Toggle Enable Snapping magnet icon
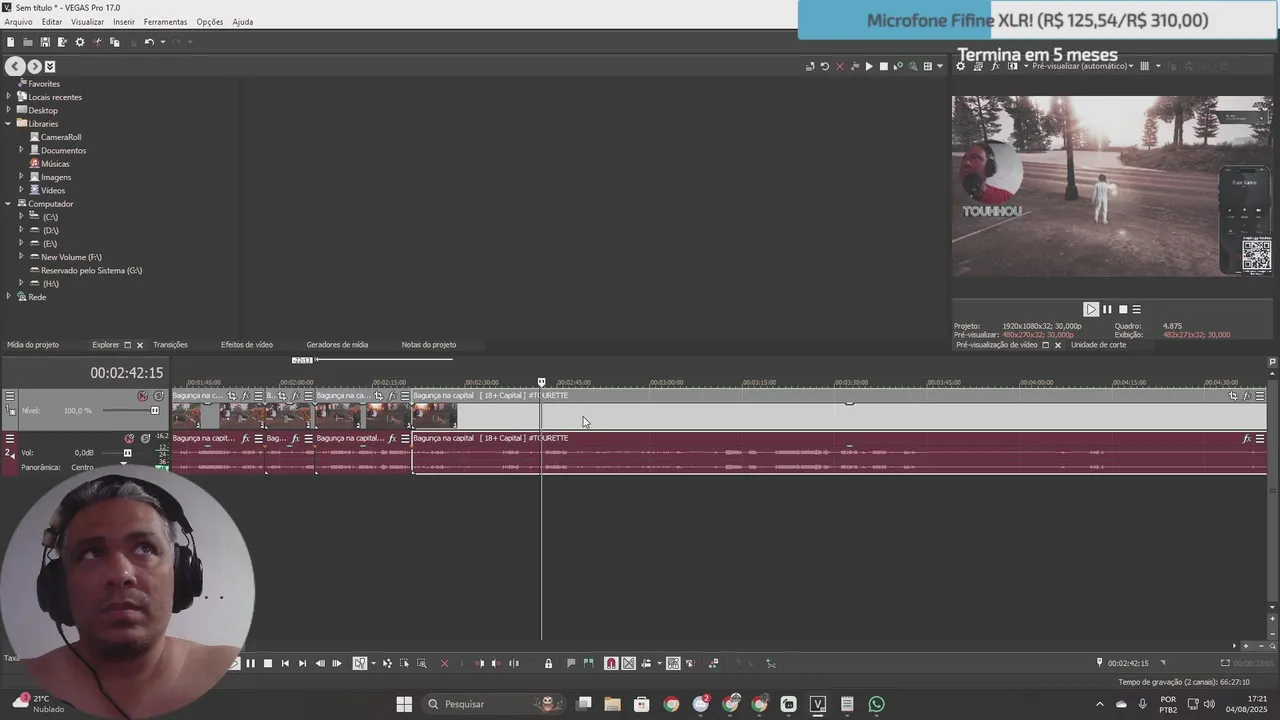The image size is (1280, 720). coord(611,663)
